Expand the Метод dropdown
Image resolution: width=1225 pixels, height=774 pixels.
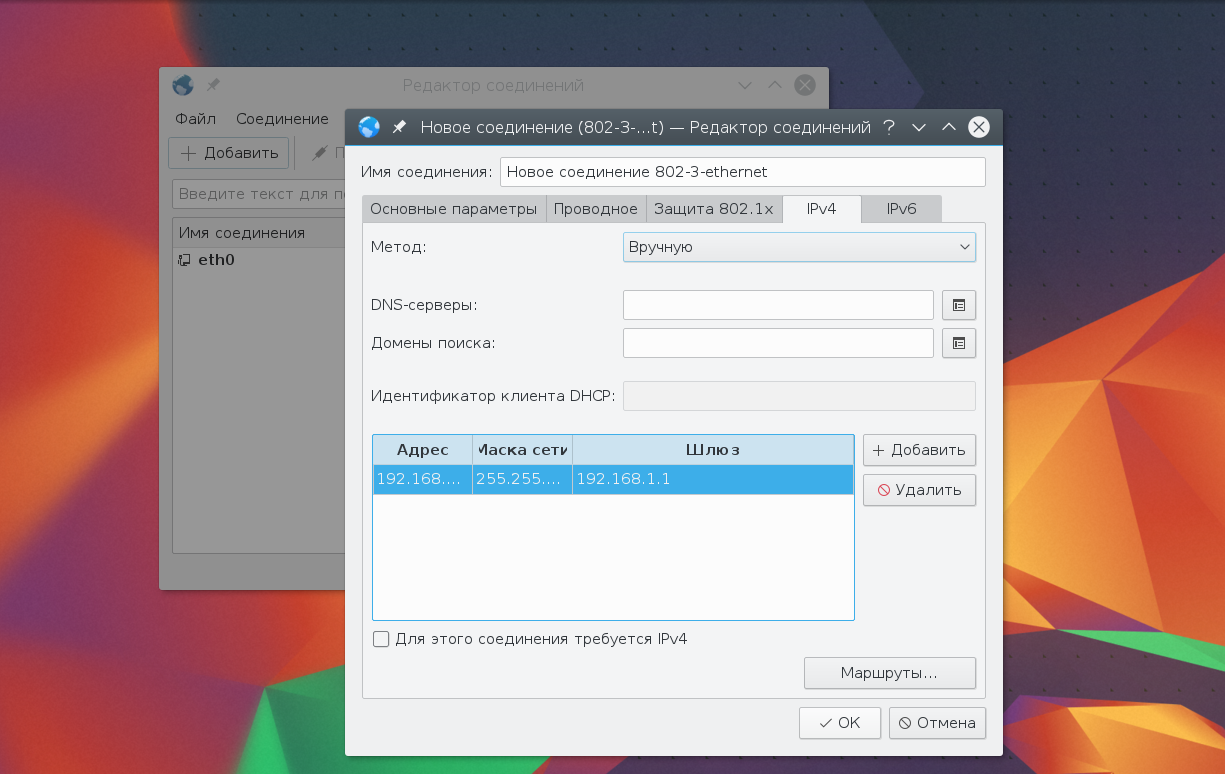tap(798, 247)
